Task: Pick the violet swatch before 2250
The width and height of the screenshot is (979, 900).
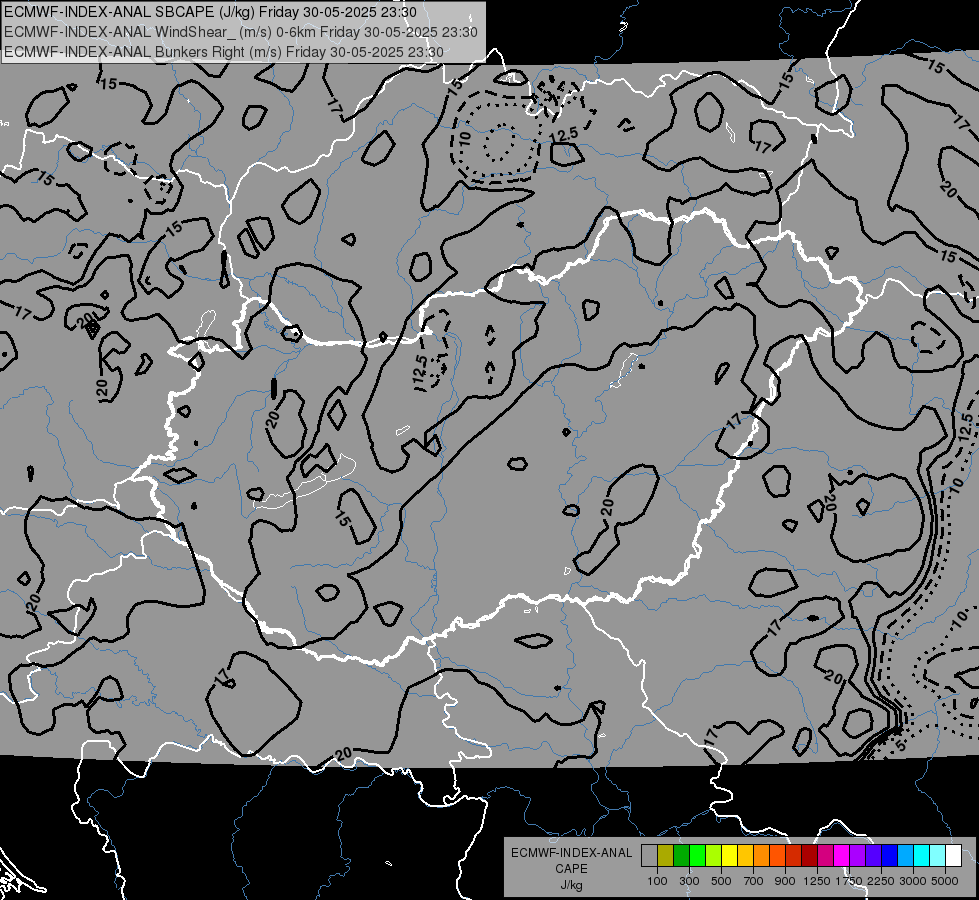Action: [873, 856]
